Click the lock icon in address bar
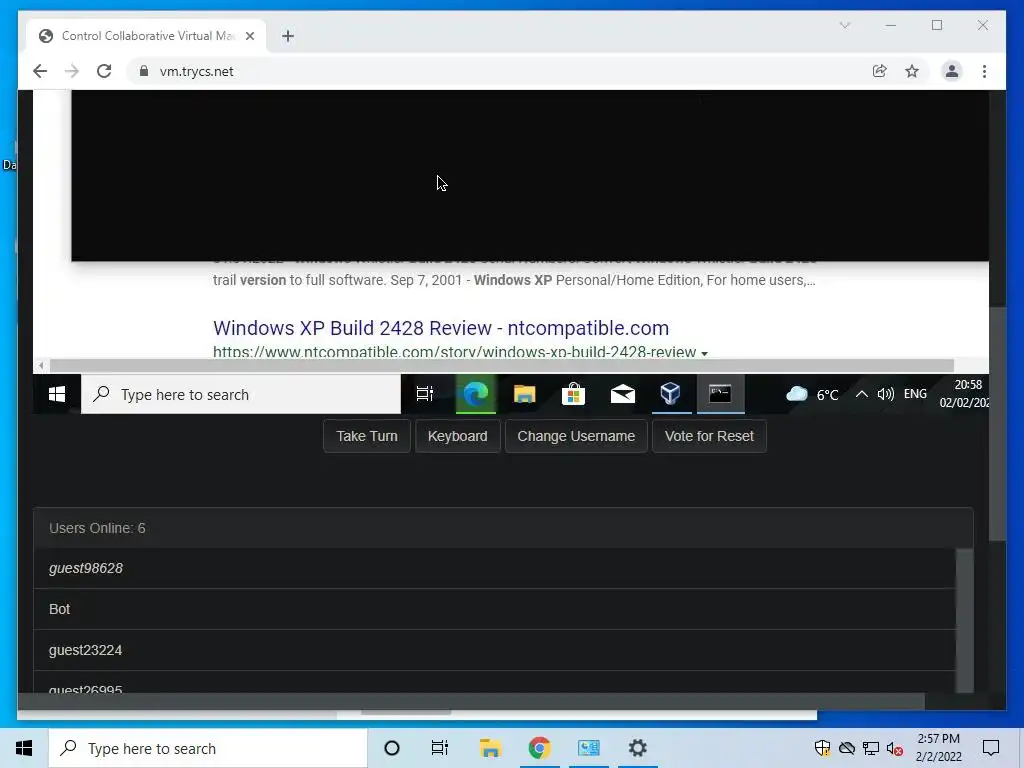 tap(144, 71)
